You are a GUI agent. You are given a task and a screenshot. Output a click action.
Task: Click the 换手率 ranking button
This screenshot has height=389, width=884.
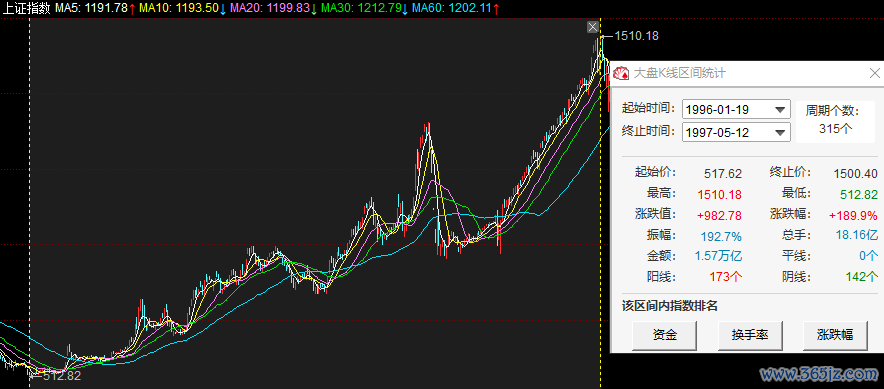coord(750,335)
